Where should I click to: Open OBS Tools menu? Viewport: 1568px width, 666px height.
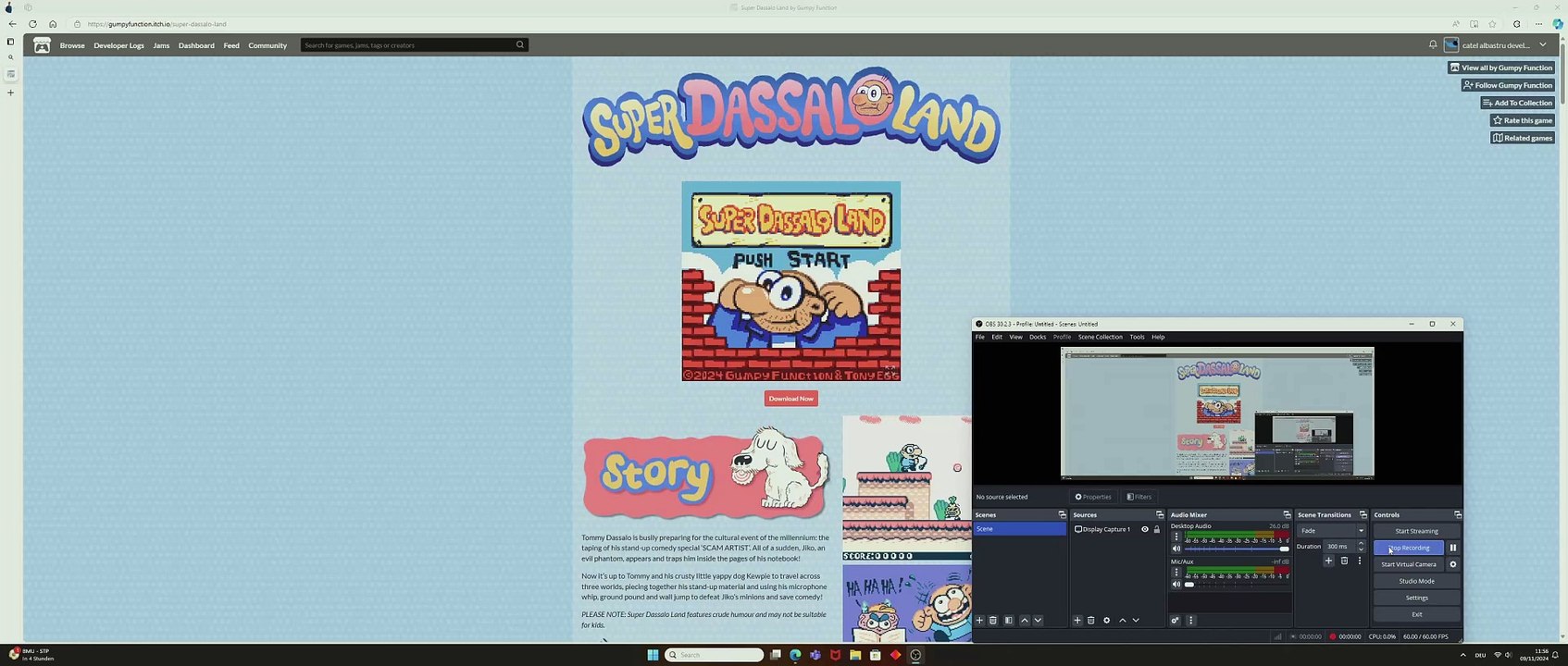click(1137, 337)
